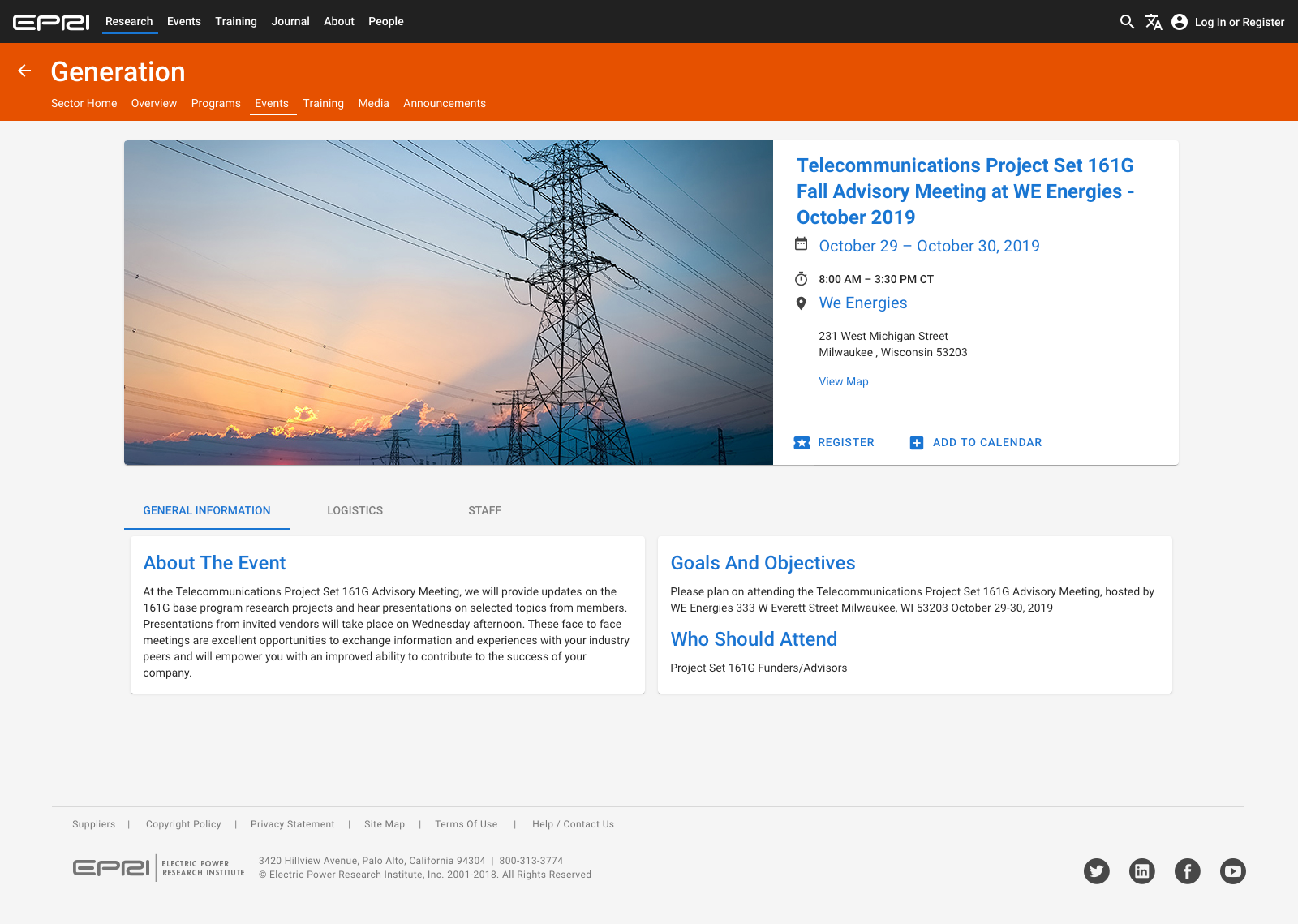
Task: Click the 231 West Michigan Street address
Action: pos(883,337)
